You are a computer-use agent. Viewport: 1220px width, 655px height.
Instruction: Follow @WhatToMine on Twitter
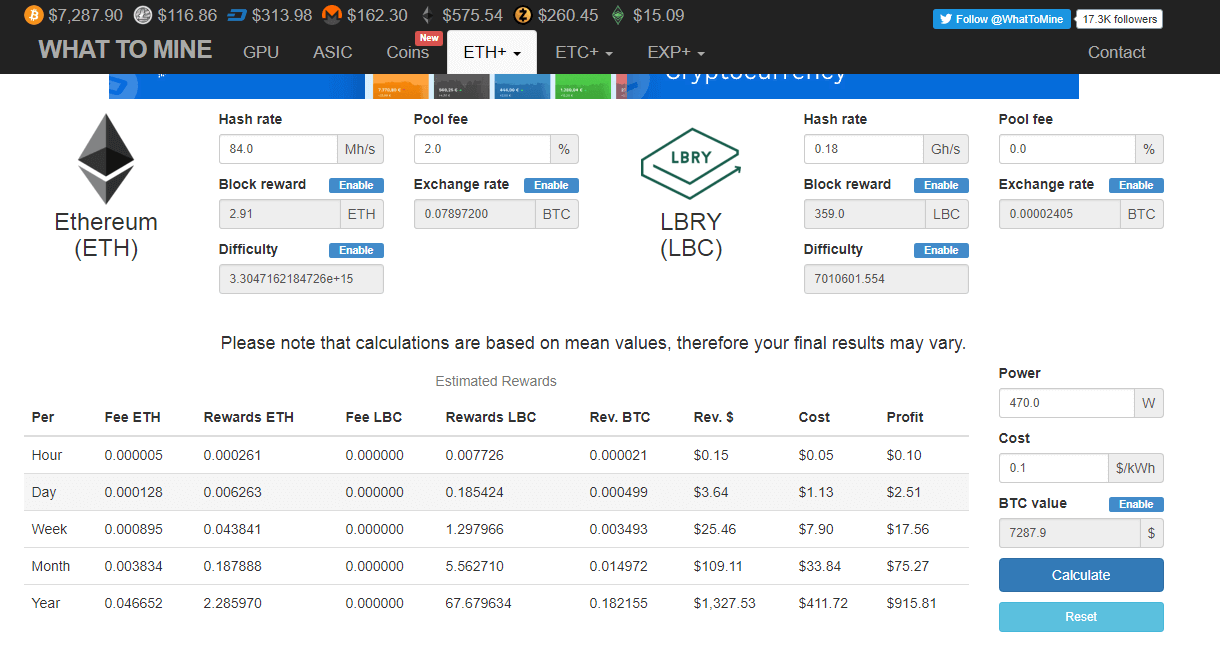1002,19
